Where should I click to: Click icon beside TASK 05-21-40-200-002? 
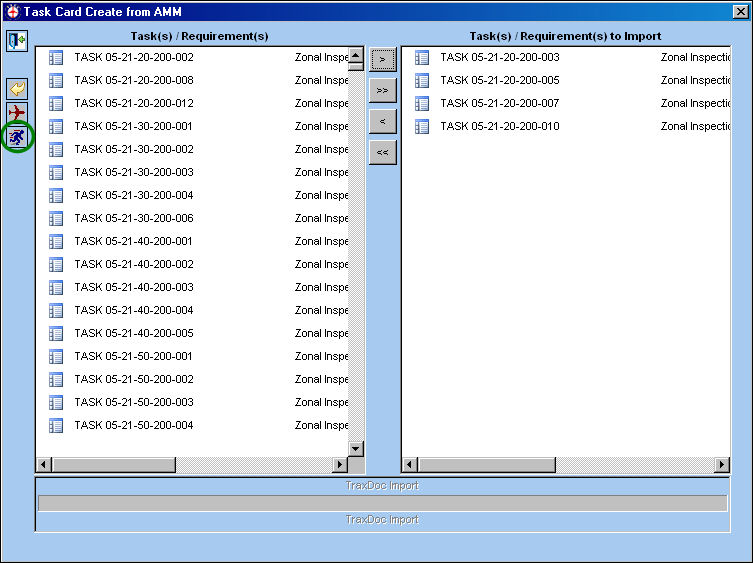tap(56, 265)
